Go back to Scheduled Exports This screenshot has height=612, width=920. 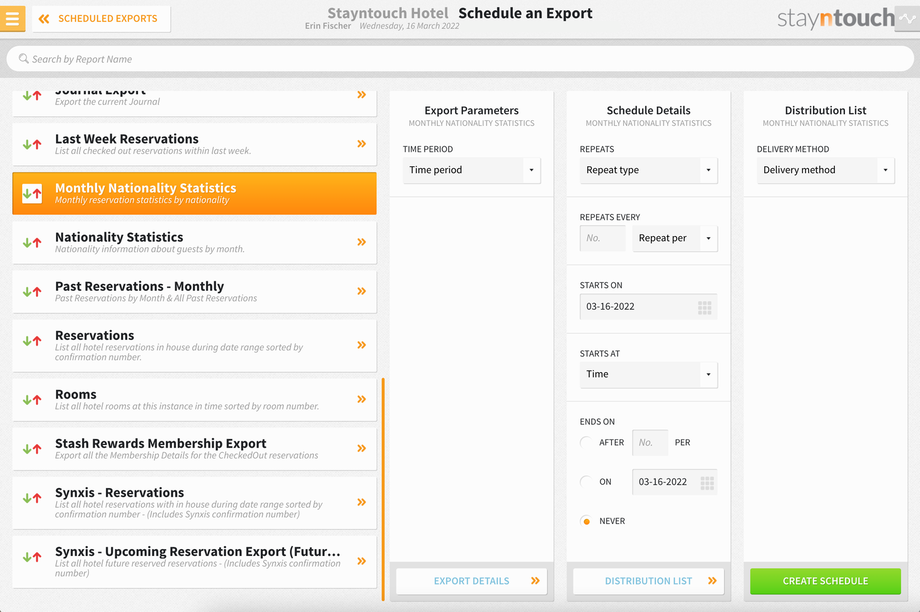coord(101,19)
